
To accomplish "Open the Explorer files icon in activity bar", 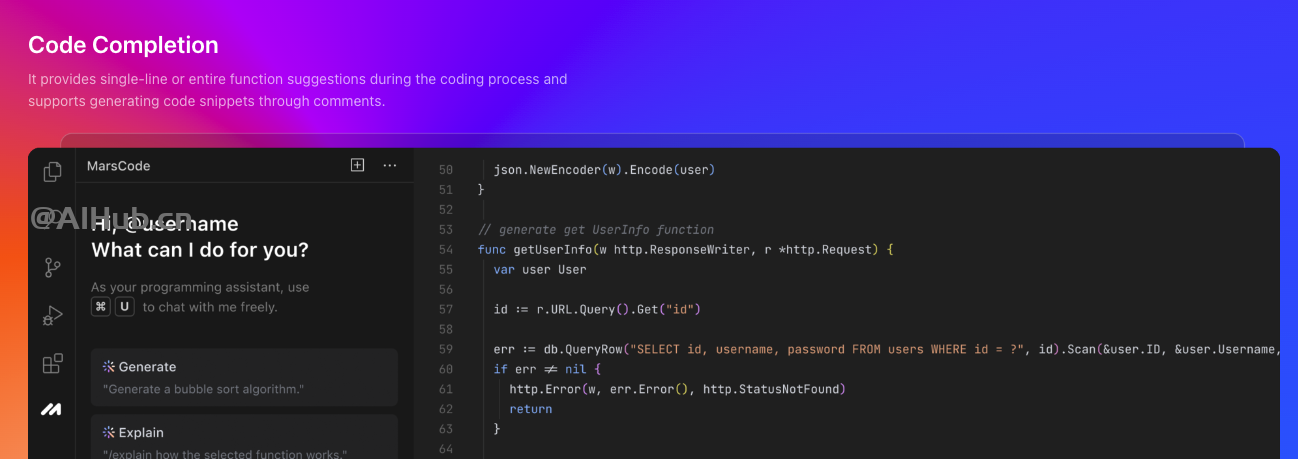I will 52,172.
